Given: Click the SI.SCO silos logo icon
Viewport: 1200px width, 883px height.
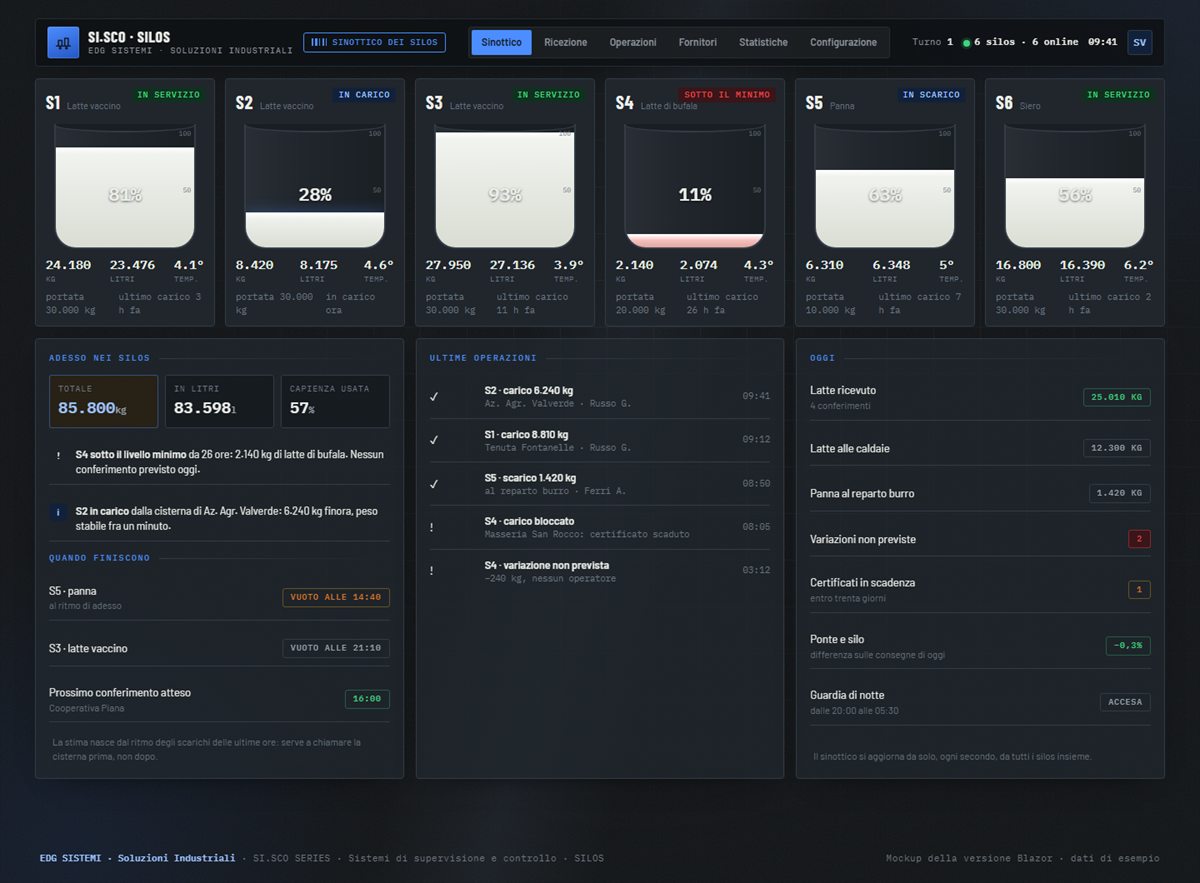Looking at the screenshot, I should tap(63, 42).
